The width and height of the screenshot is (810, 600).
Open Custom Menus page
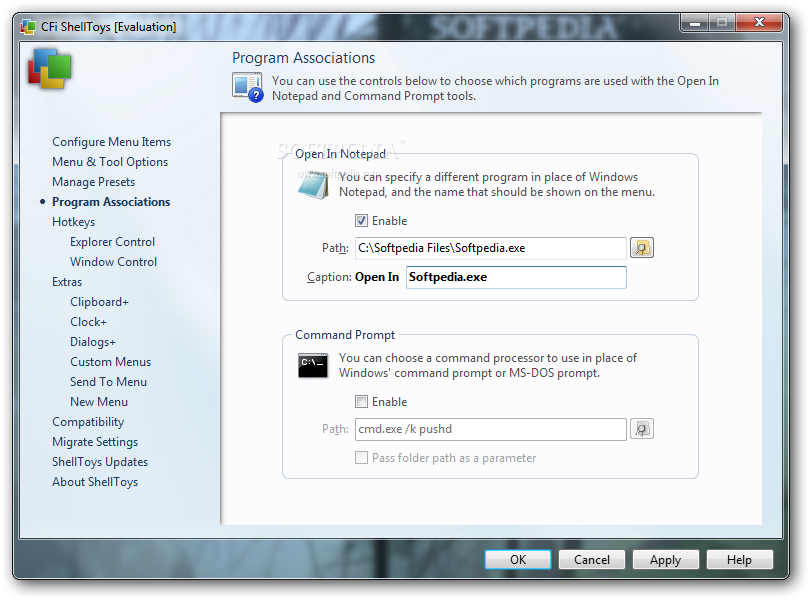111,362
